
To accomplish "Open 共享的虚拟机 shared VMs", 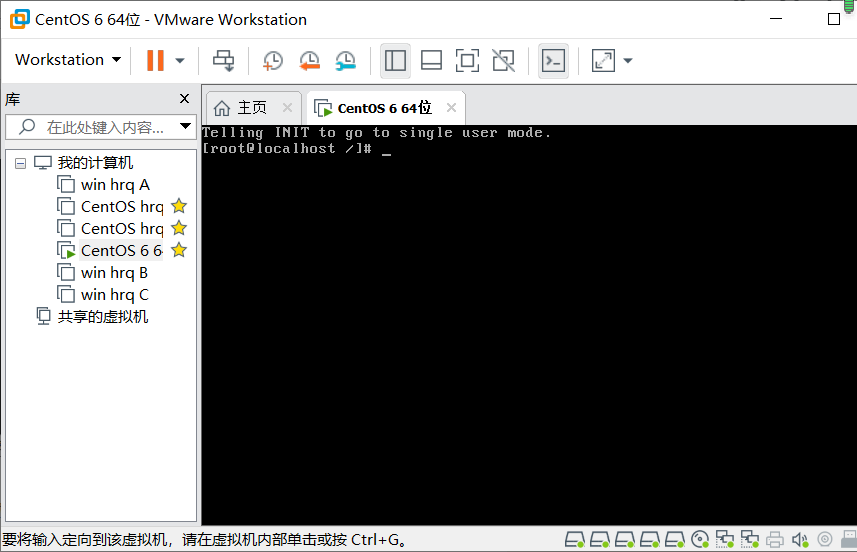I will [x=103, y=316].
